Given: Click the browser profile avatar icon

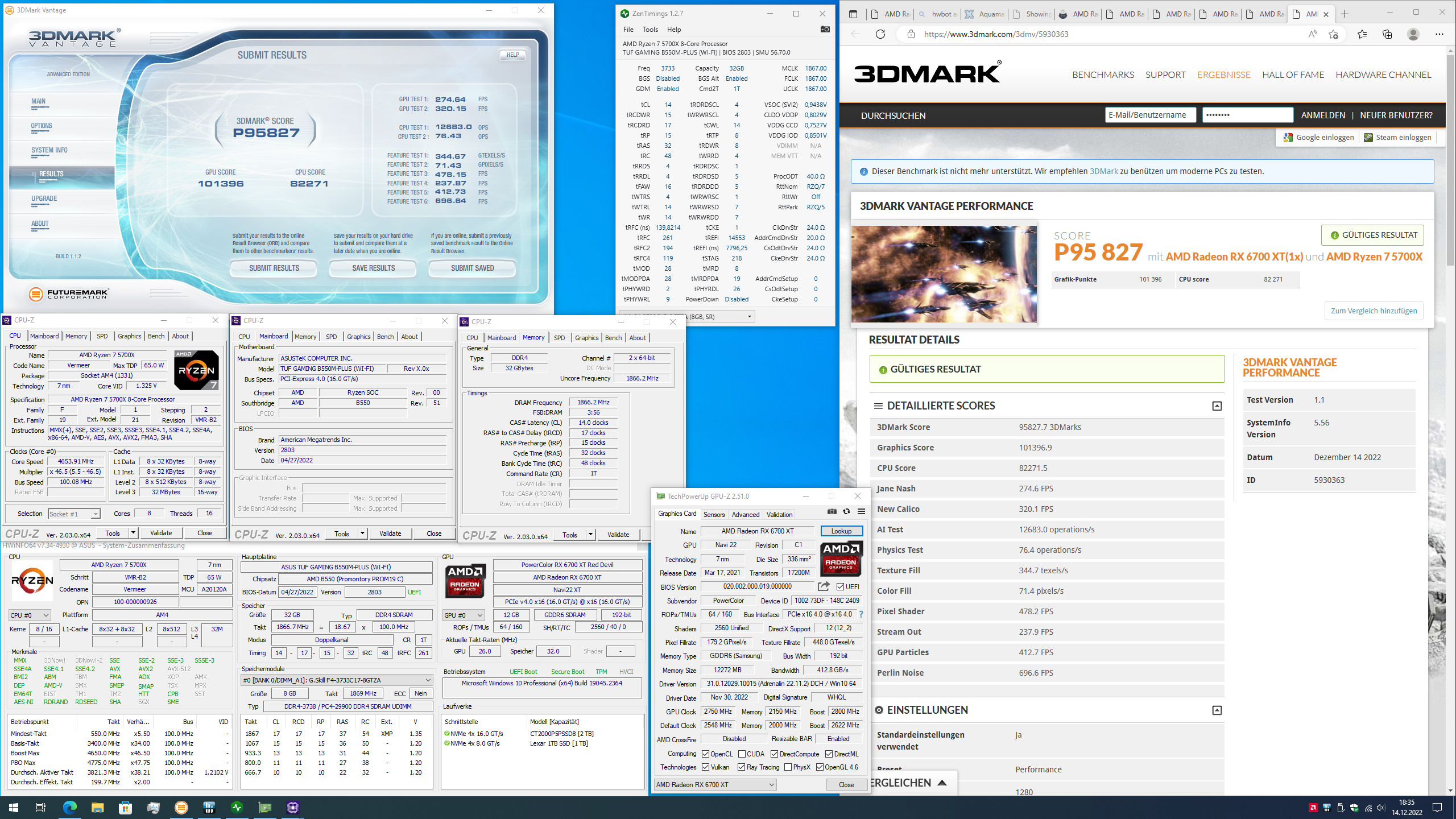Looking at the screenshot, I should click(1413, 34).
